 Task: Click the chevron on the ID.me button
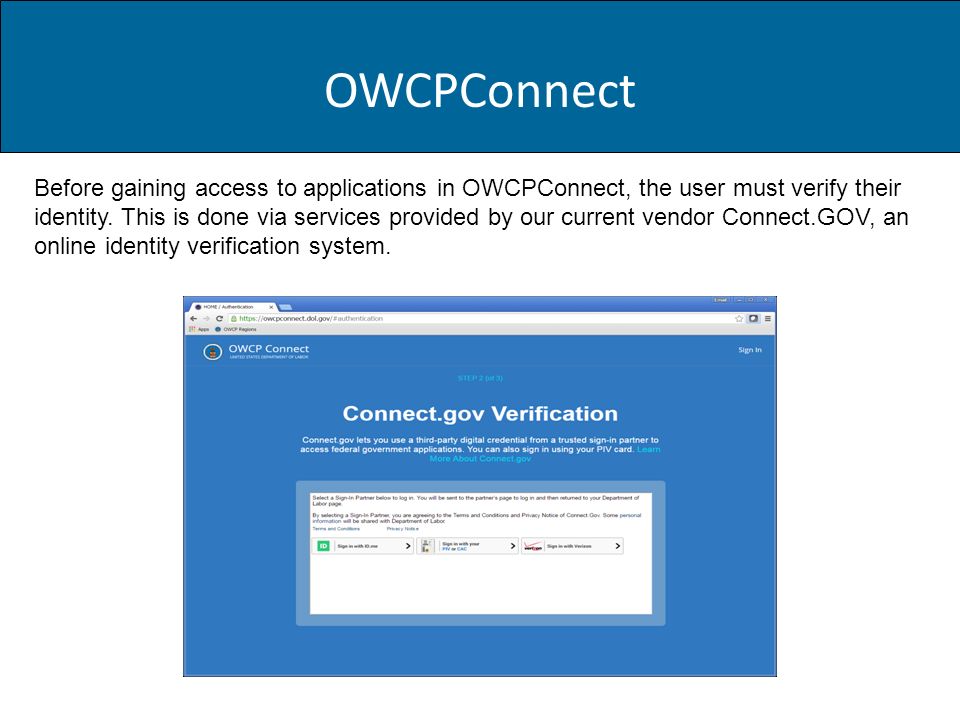coord(408,546)
